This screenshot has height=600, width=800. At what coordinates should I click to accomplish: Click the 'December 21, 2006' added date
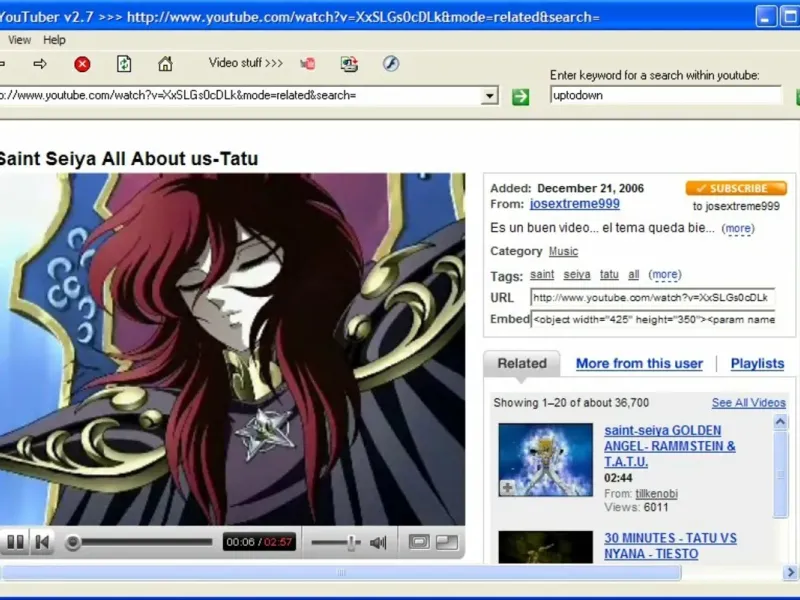[x=590, y=188]
